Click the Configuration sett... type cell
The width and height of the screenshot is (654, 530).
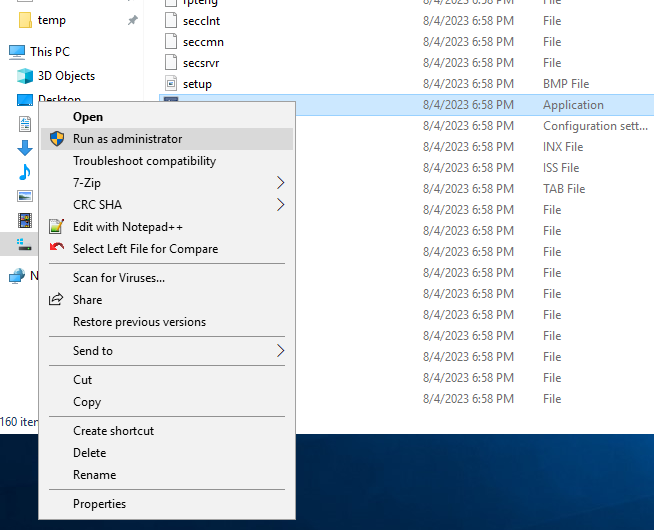[x=595, y=126]
